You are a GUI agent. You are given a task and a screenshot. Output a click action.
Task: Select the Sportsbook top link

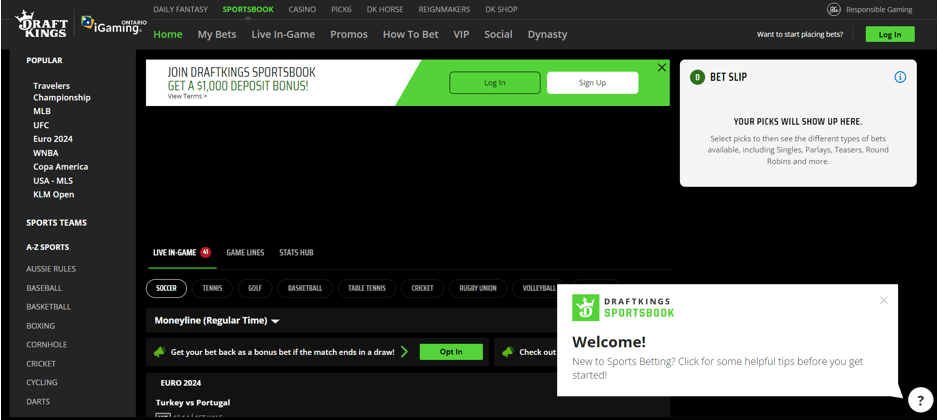pyautogui.click(x=248, y=10)
